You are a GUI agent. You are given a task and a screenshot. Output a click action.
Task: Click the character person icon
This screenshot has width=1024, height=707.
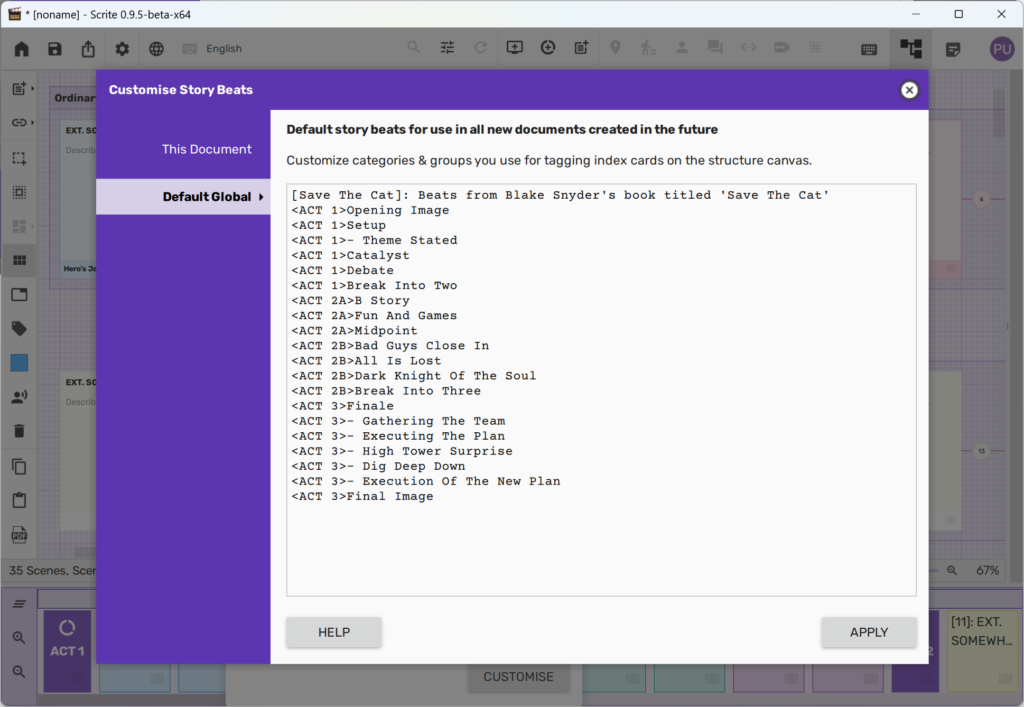pos(682,48)
